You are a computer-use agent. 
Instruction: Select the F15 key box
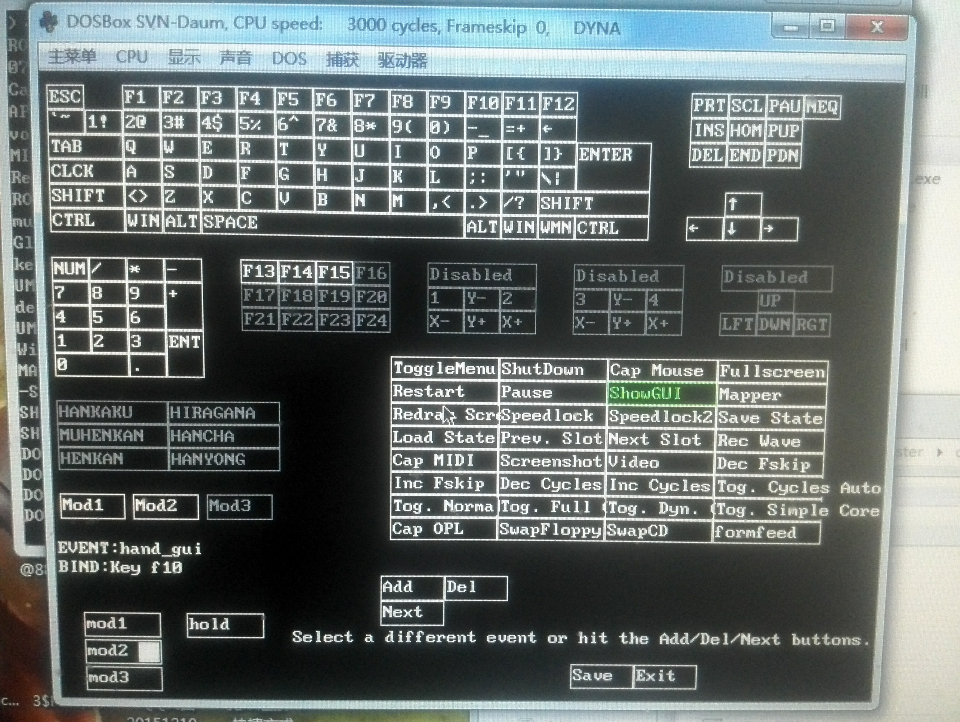coord(334,273)
